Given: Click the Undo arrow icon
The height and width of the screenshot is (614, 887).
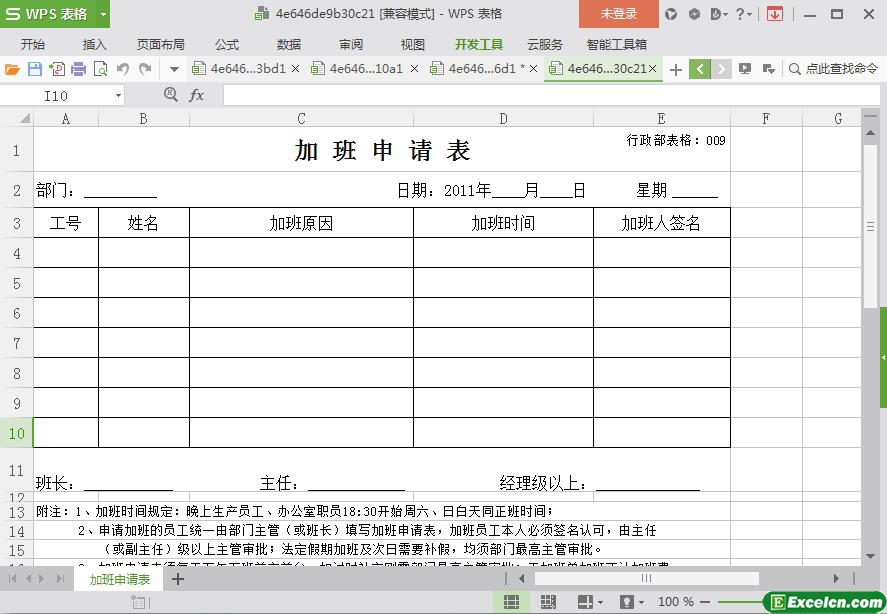Looking at the screenshot, I should [123, 69].
